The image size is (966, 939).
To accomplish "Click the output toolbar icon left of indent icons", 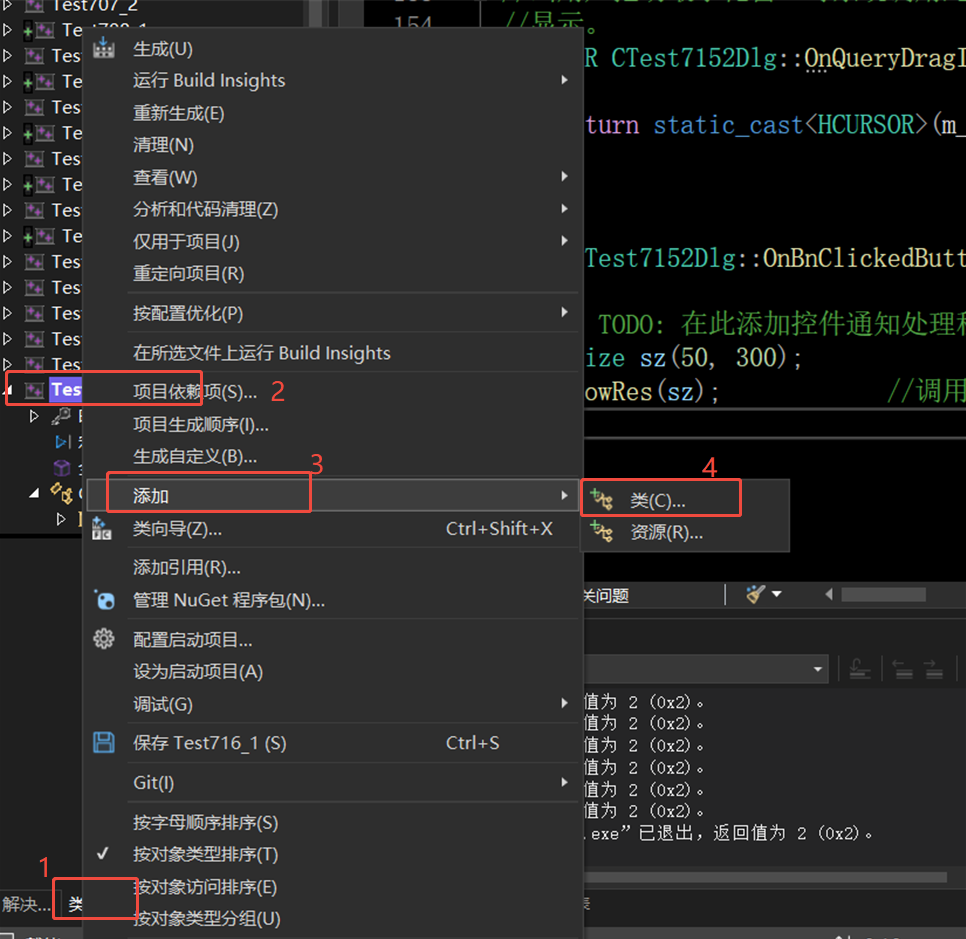I will click(860, 669).
